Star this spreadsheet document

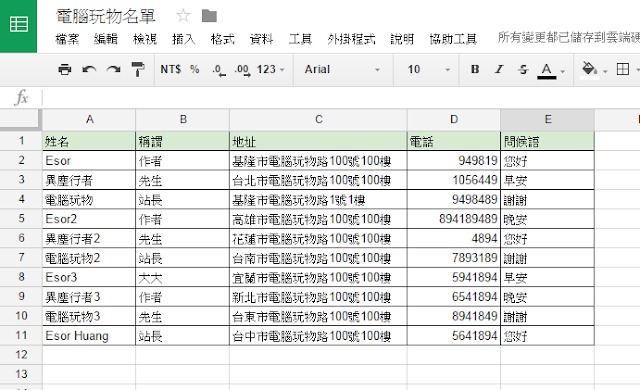[x=183, y=16]
